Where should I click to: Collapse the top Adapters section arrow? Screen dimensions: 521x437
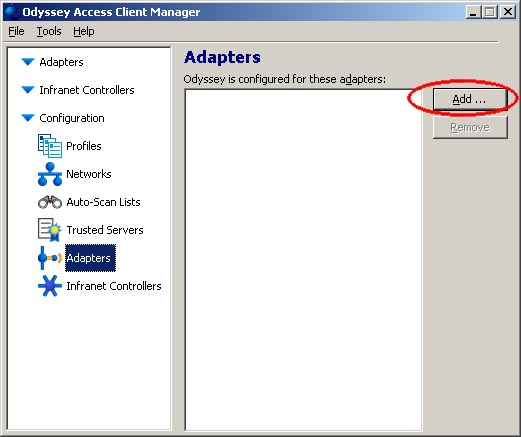coord(28,62)
